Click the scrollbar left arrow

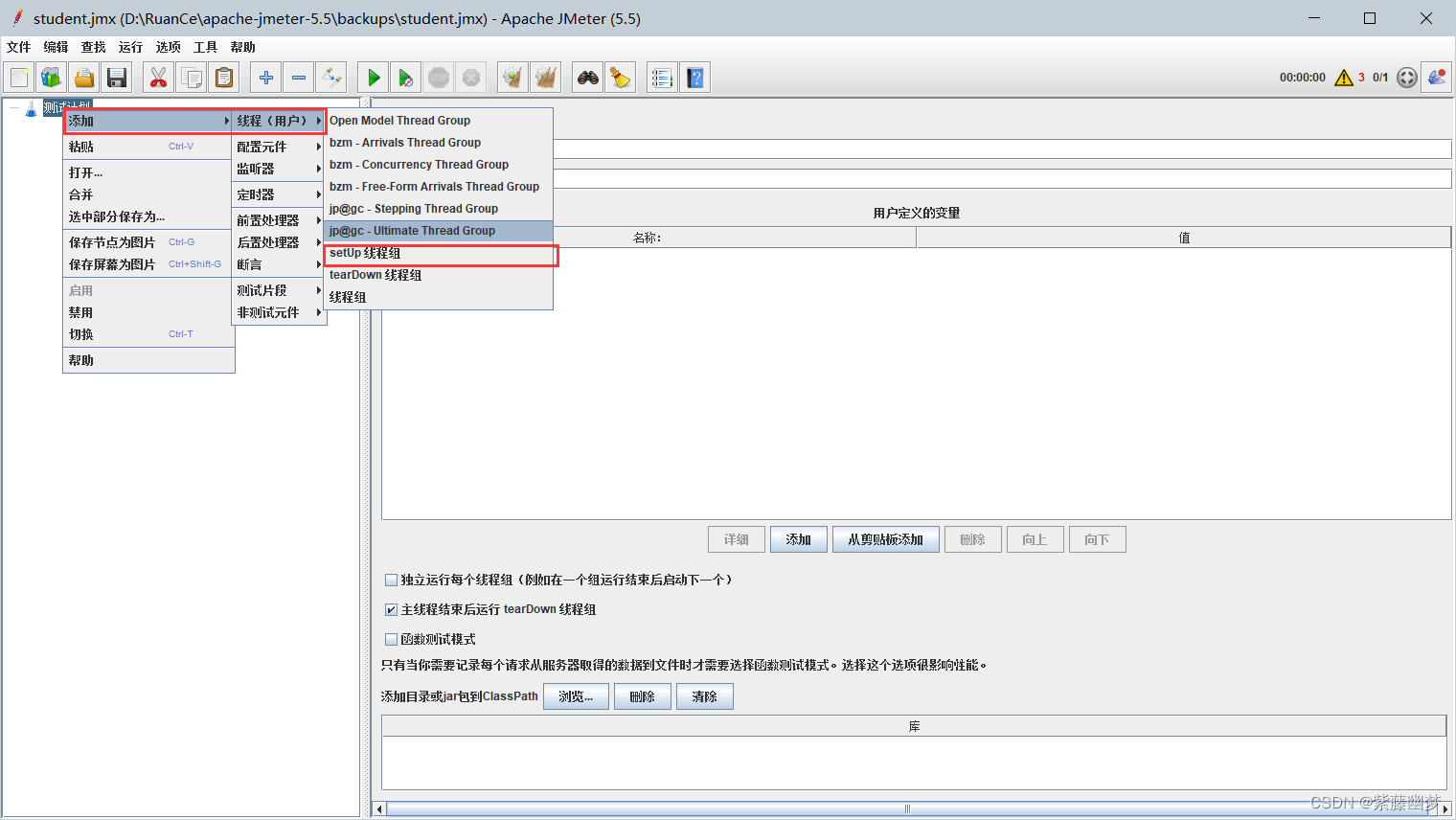point(379,809)
